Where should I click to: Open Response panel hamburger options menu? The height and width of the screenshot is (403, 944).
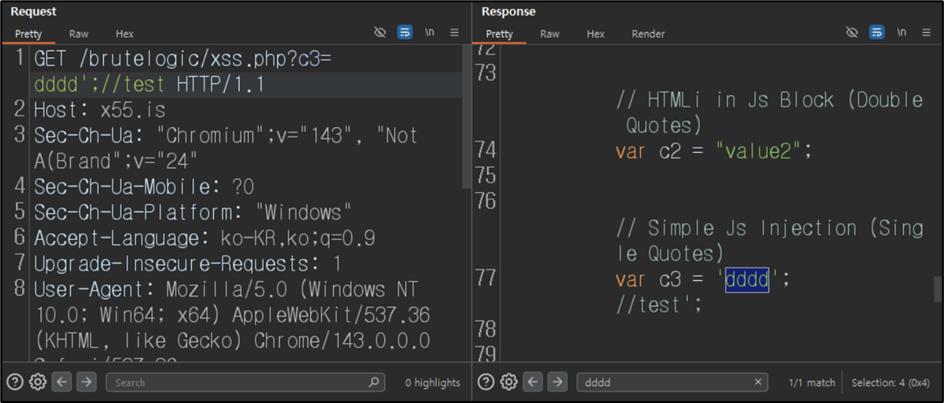point(927,33)
